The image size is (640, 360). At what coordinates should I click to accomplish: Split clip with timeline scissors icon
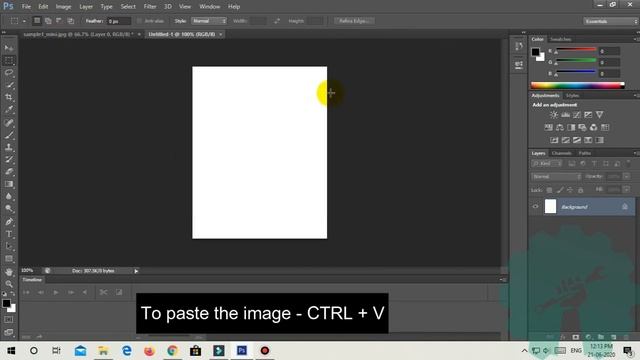click(104, 292)
